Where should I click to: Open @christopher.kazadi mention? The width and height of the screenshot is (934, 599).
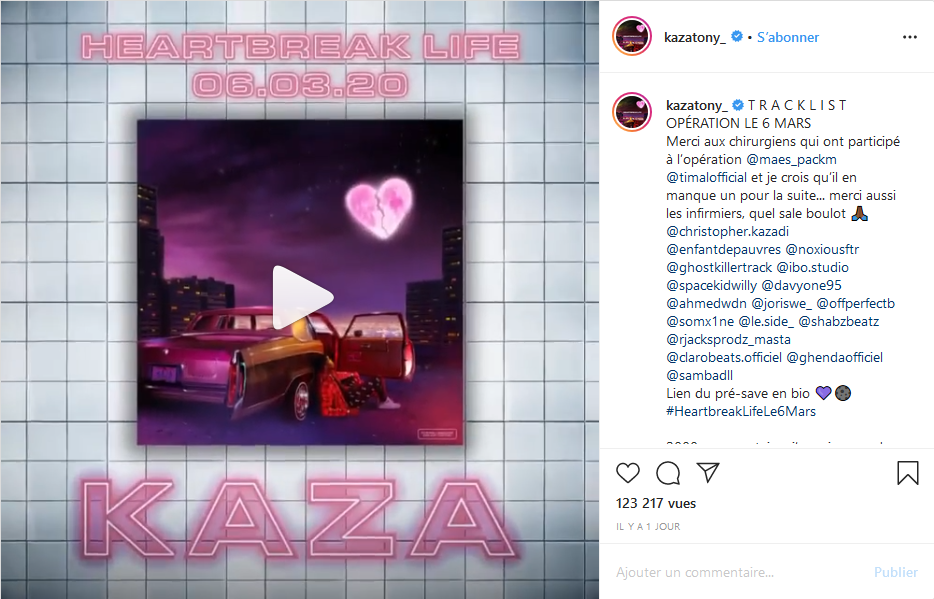tap(727, 232)
